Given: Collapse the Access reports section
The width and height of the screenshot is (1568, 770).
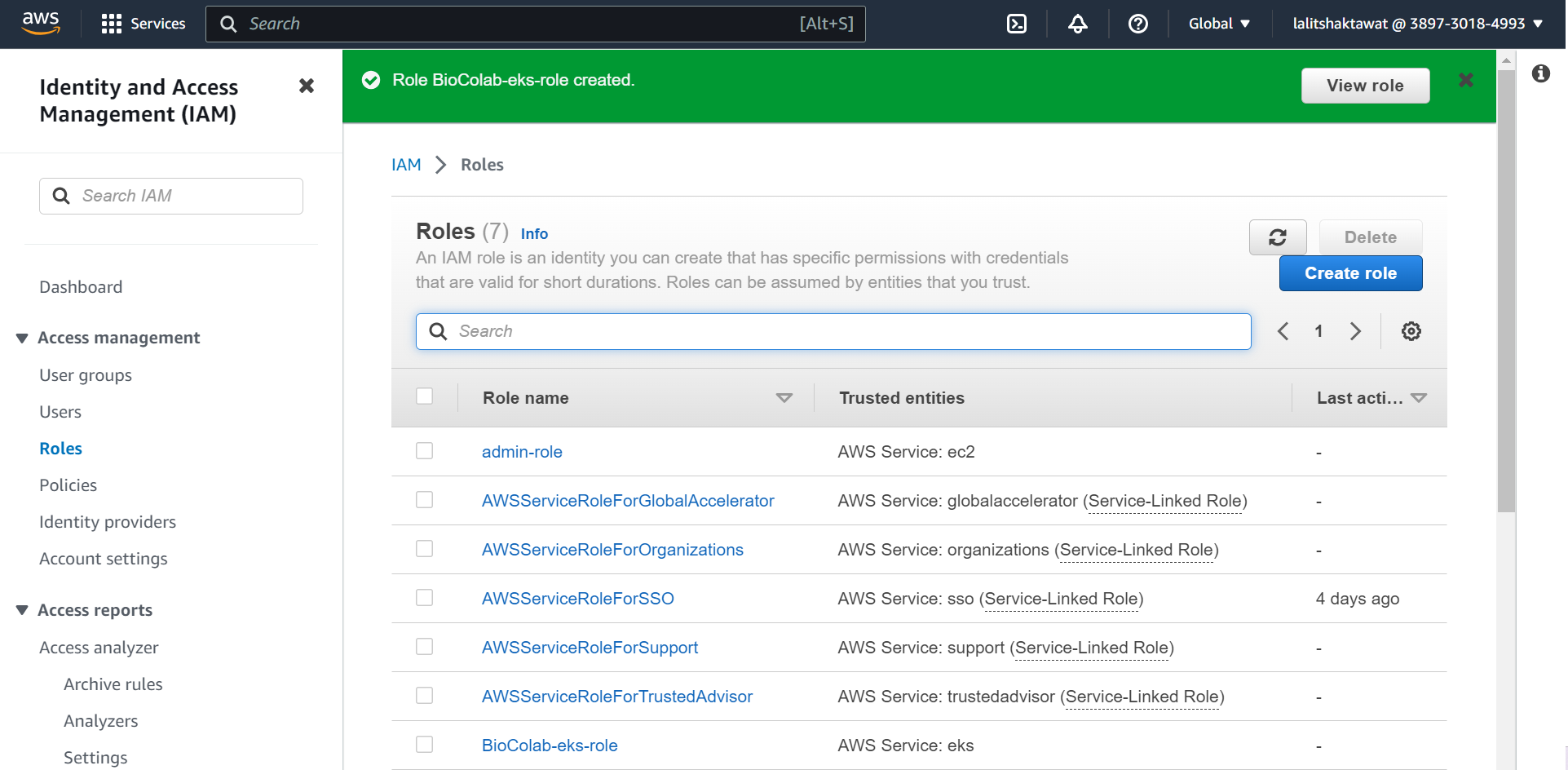Looking at the screenshot, I should tap(22, 610).
